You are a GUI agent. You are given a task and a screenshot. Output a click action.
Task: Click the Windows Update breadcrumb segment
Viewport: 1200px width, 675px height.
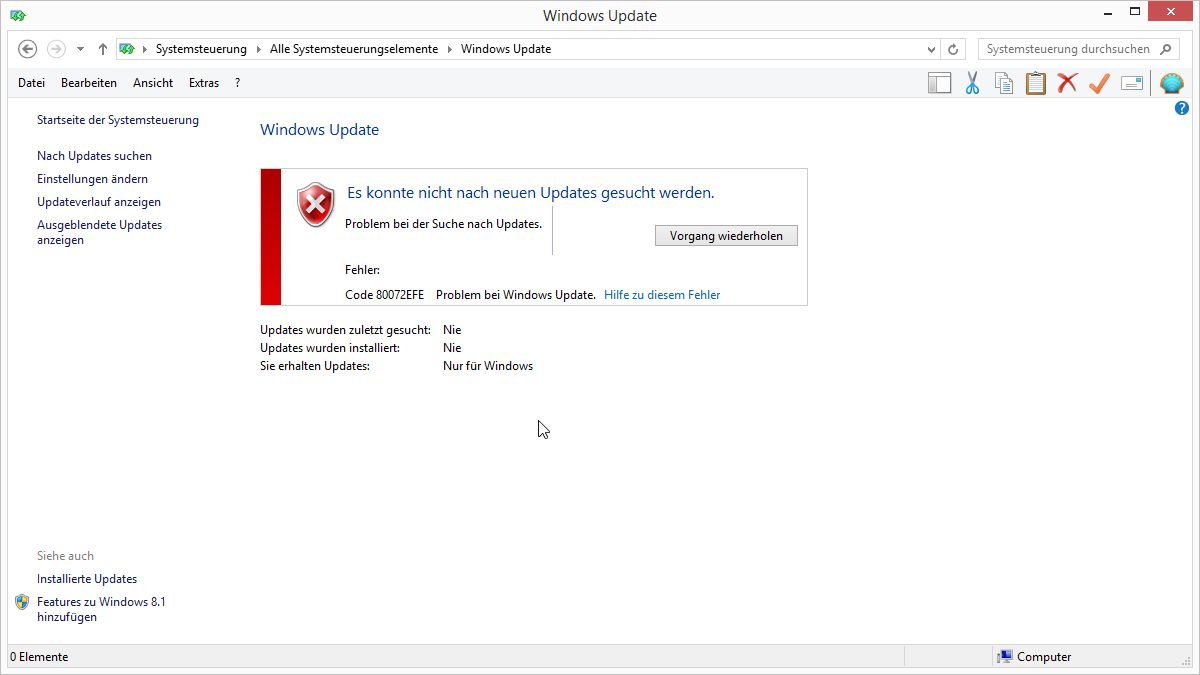tap(506, 49)
